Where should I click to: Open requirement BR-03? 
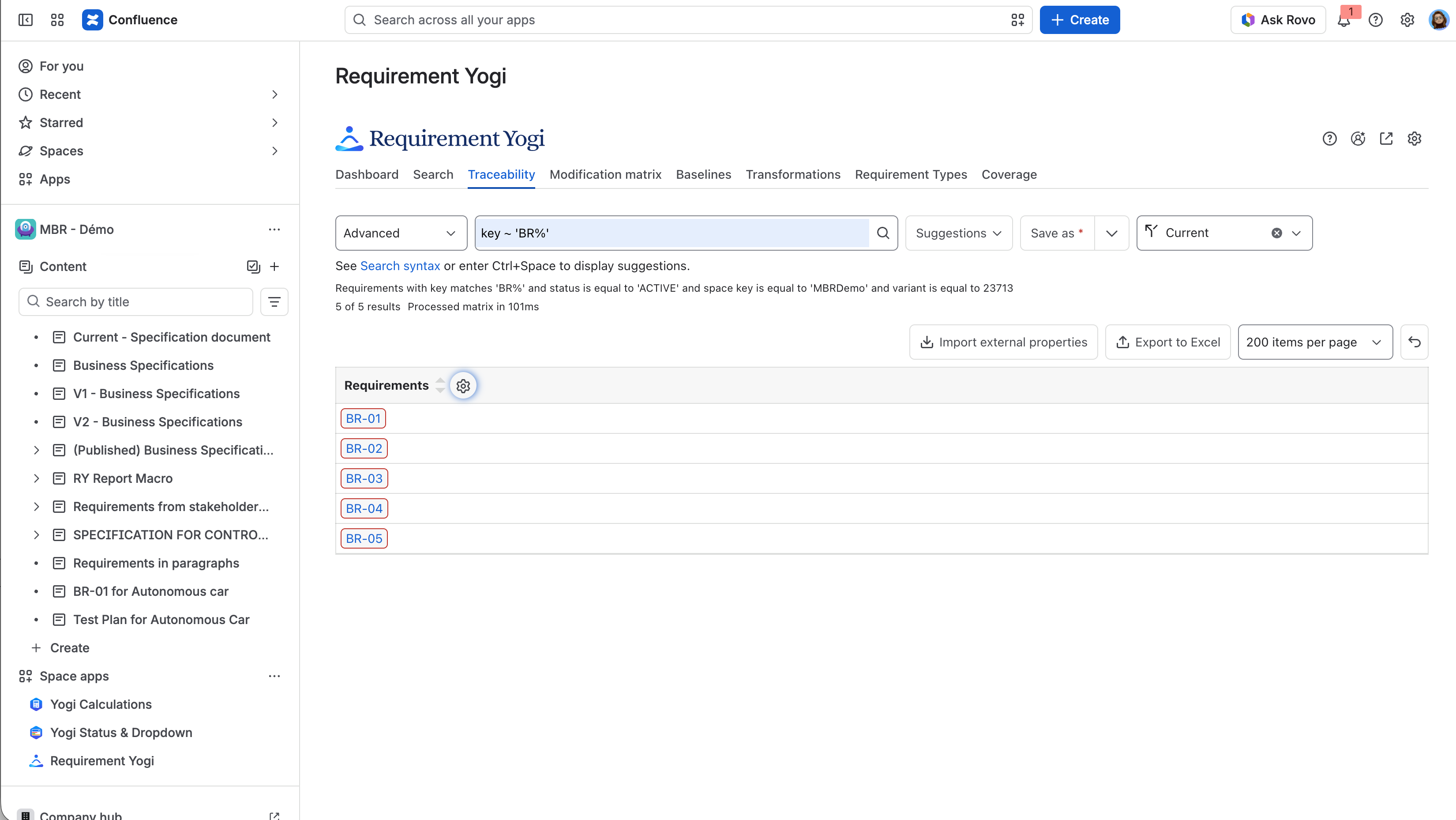click(364, 478)
